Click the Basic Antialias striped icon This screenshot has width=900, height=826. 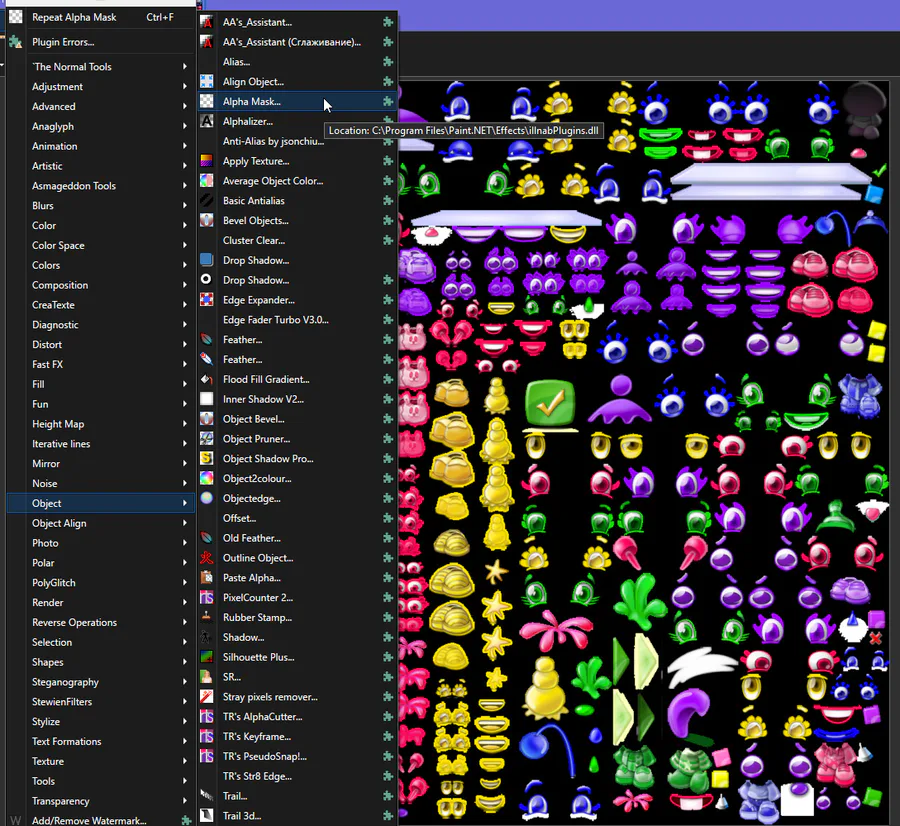tap(207, 200)
